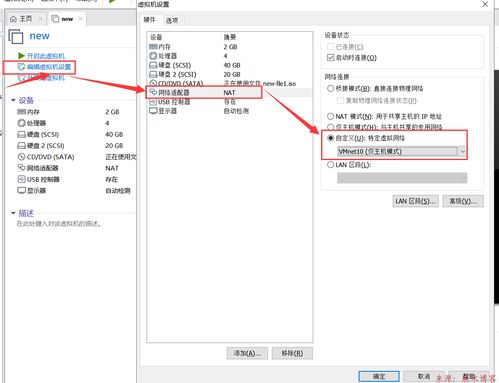
Task: Click 内存 memory icon in main window device list
Action: pos(21,112)
